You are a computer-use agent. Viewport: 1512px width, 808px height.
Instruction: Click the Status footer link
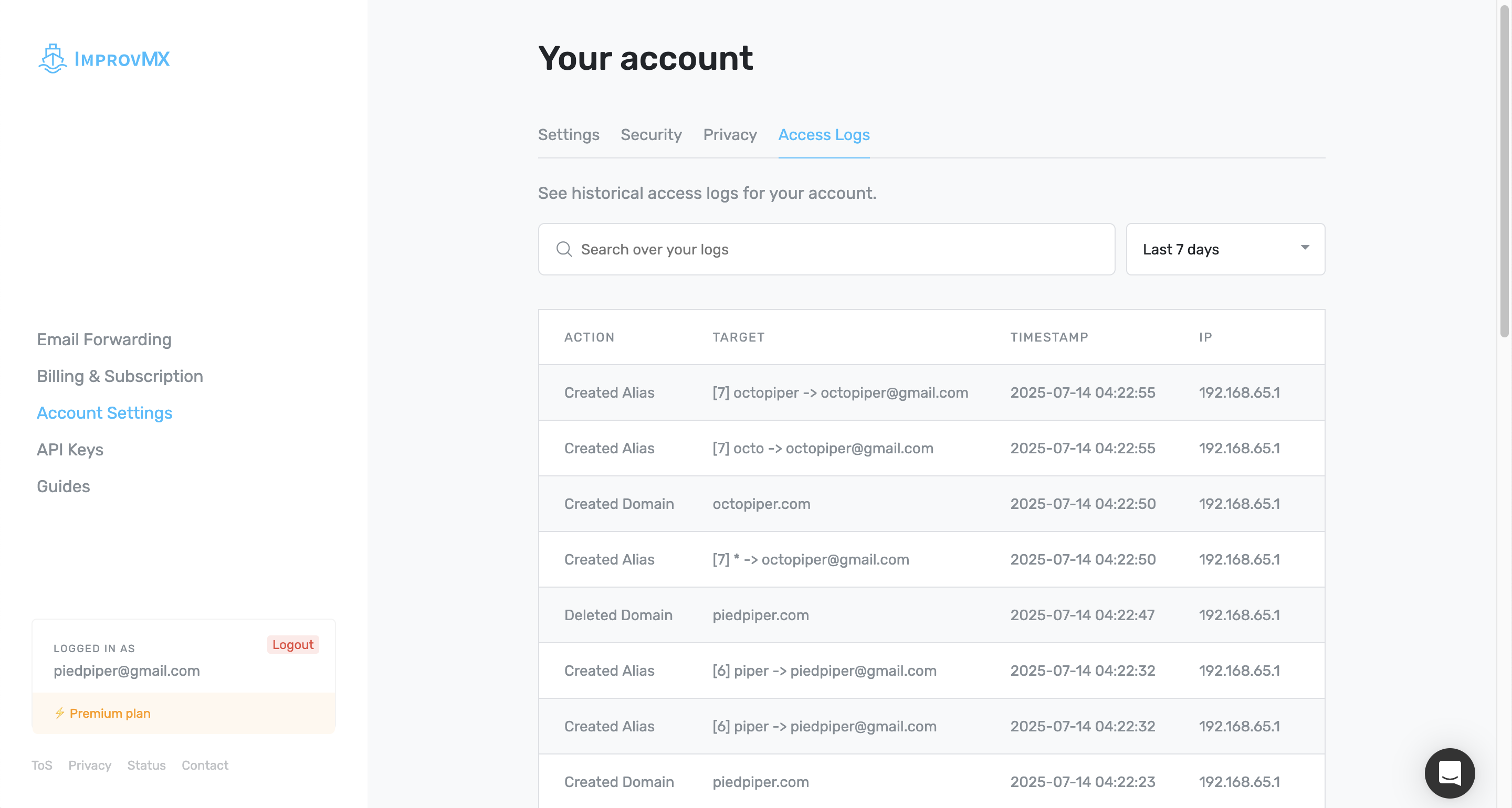pos(146,765)
